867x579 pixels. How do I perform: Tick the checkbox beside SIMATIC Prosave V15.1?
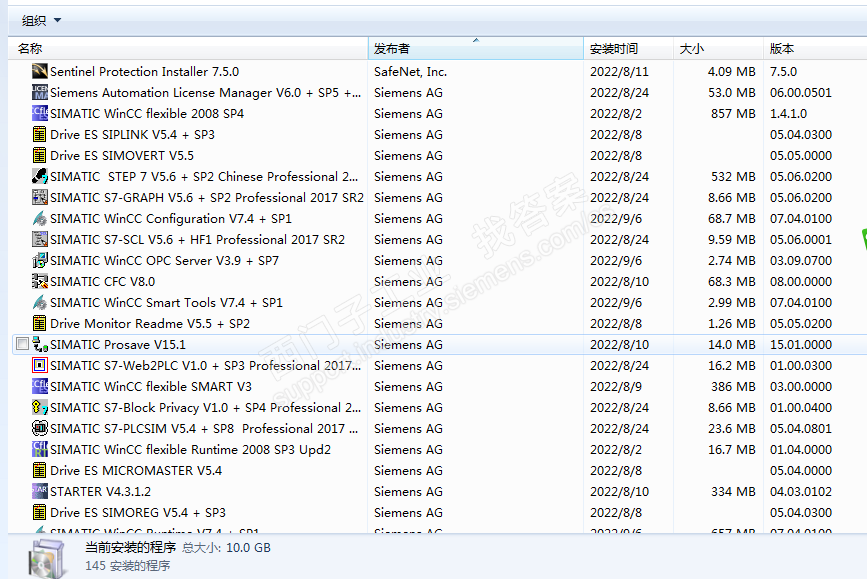tap(22, 345)
